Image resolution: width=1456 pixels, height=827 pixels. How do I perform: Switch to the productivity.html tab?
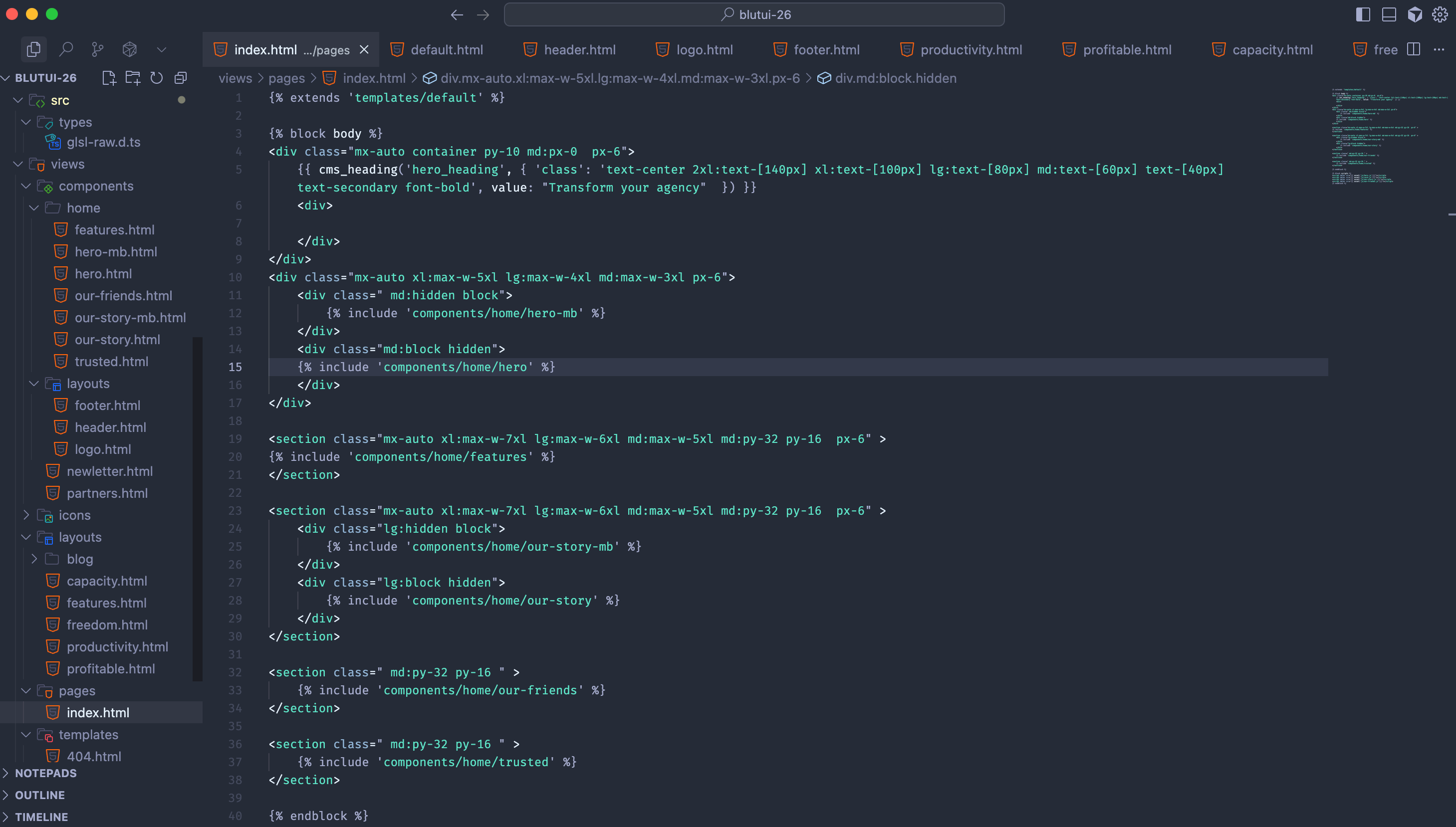click(x=971, y=49)
